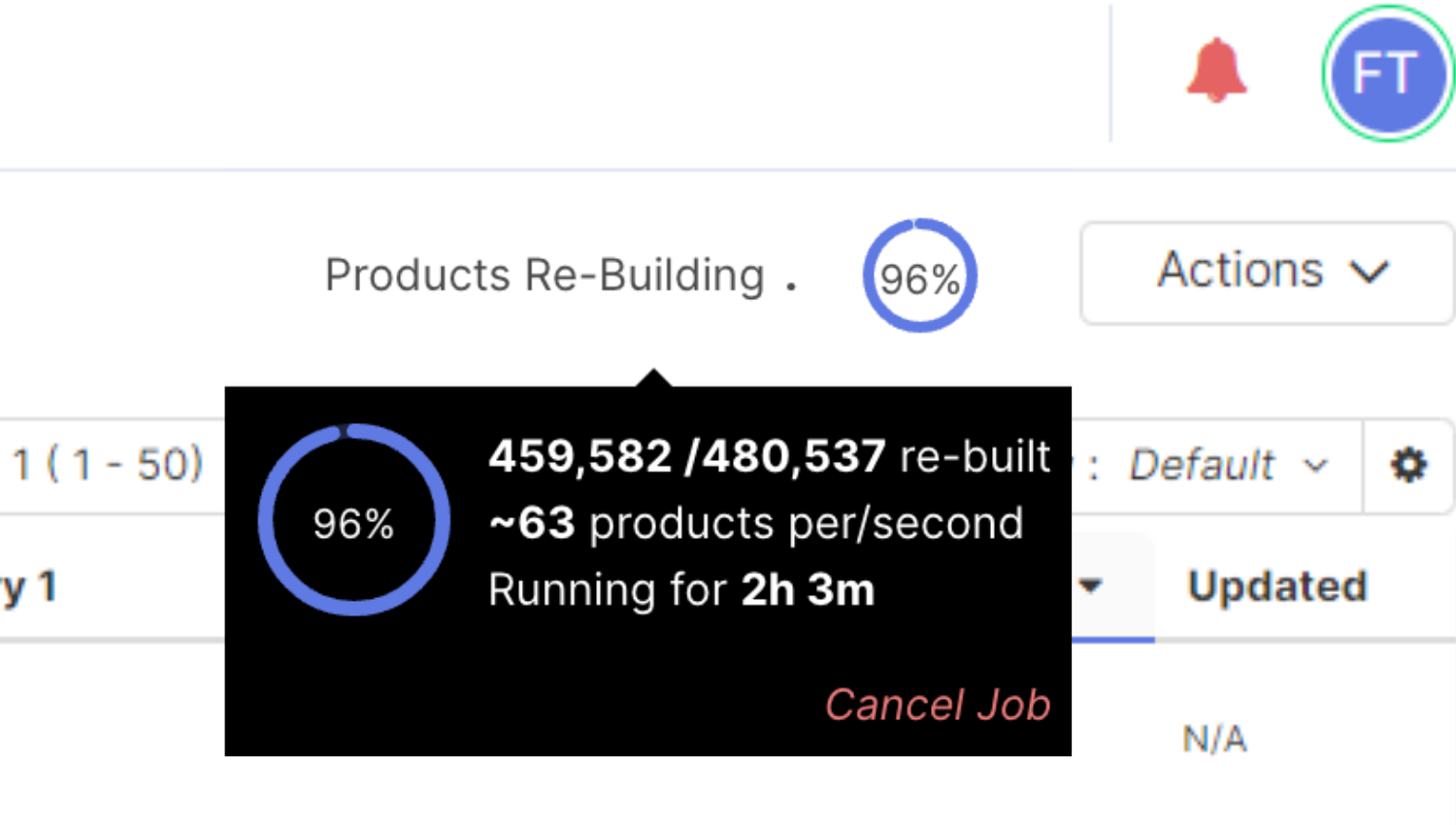This screenshot has height=825, width=1456.
Task: Open the gear settings icon
Action: click(x=1408, y=465)
